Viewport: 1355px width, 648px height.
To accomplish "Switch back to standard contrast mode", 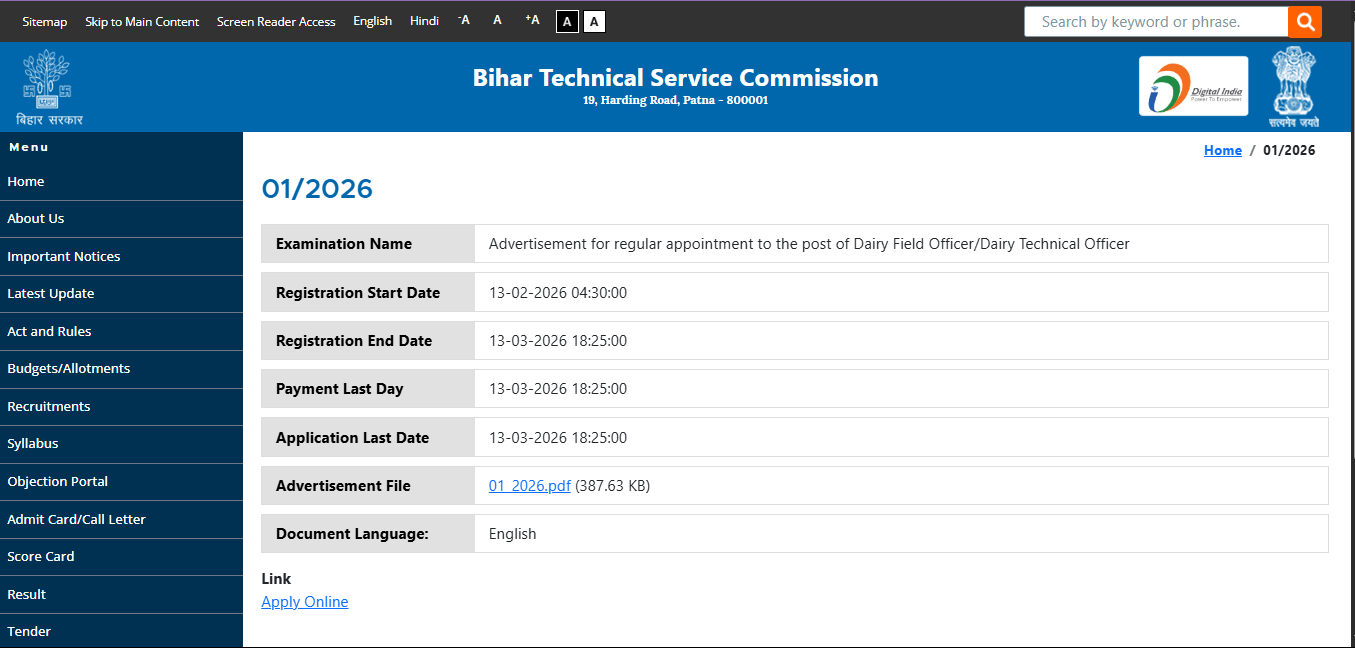I will coord(594,21).
